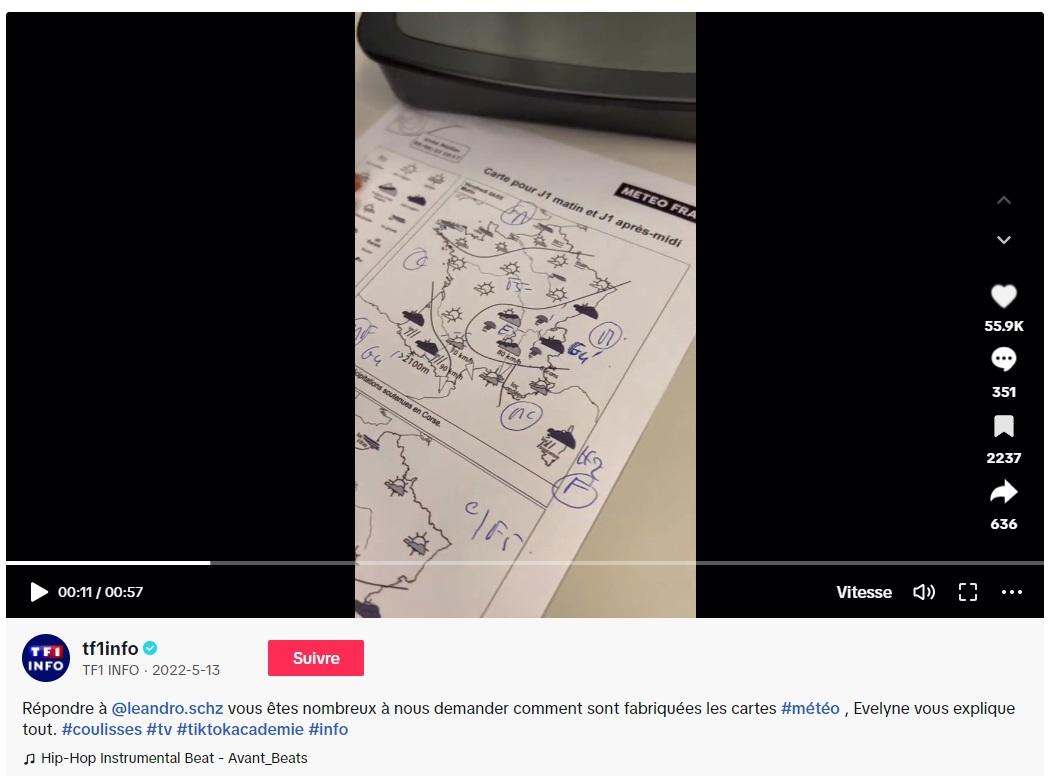1052x776 pixels.
Task: Seek on the video progress bar
Action: pos(525,563)
